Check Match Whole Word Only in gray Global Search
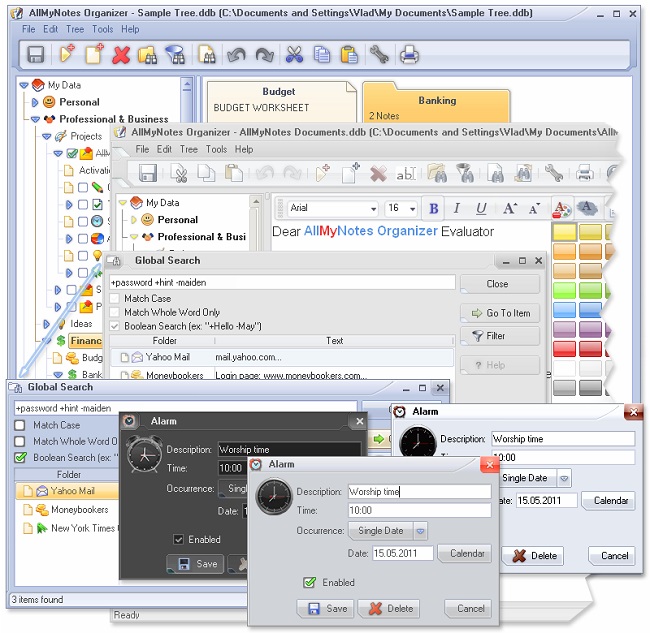 click(x=115, y=312)
